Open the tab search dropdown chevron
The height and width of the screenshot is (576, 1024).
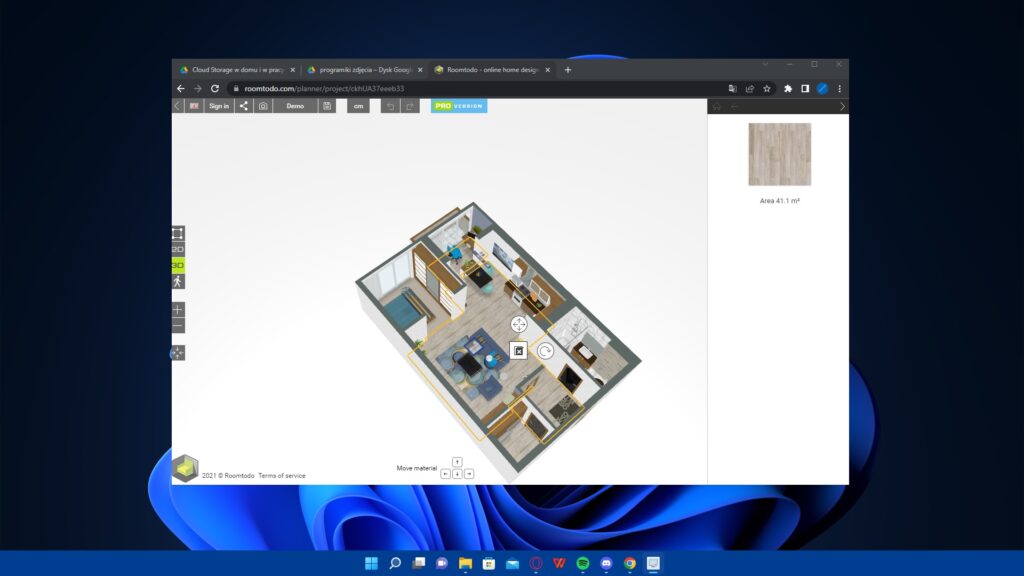tap(765, 64)
